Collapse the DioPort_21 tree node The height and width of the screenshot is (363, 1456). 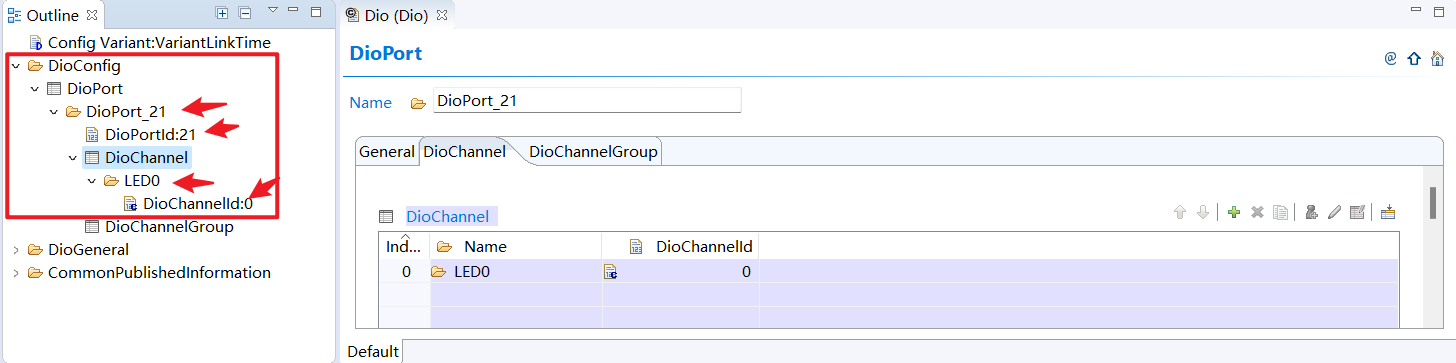pyautogui.click(x=53, y=112)
